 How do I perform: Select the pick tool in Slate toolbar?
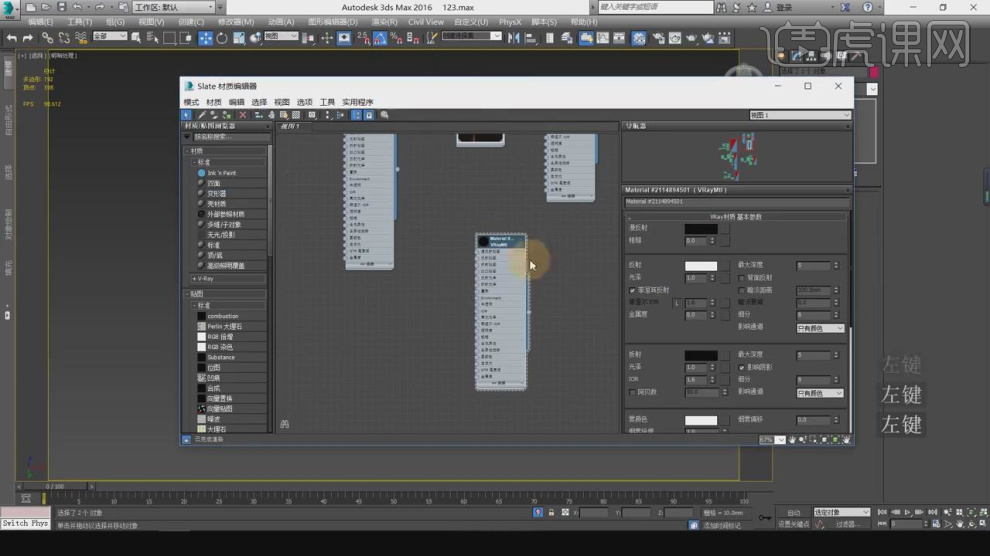pos(186,115)
